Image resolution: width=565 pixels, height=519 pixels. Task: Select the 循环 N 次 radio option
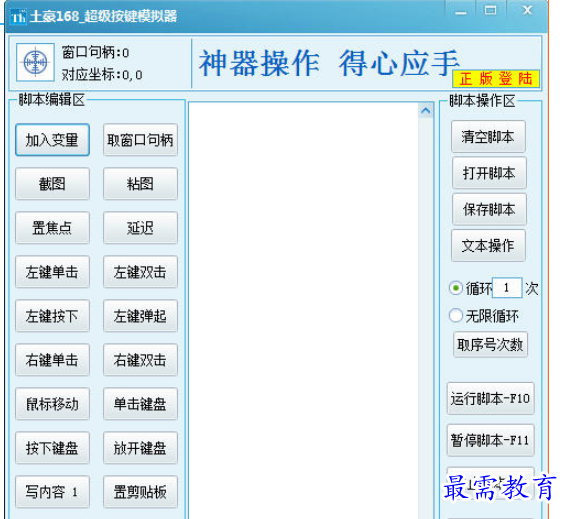[x=456, y=288]
